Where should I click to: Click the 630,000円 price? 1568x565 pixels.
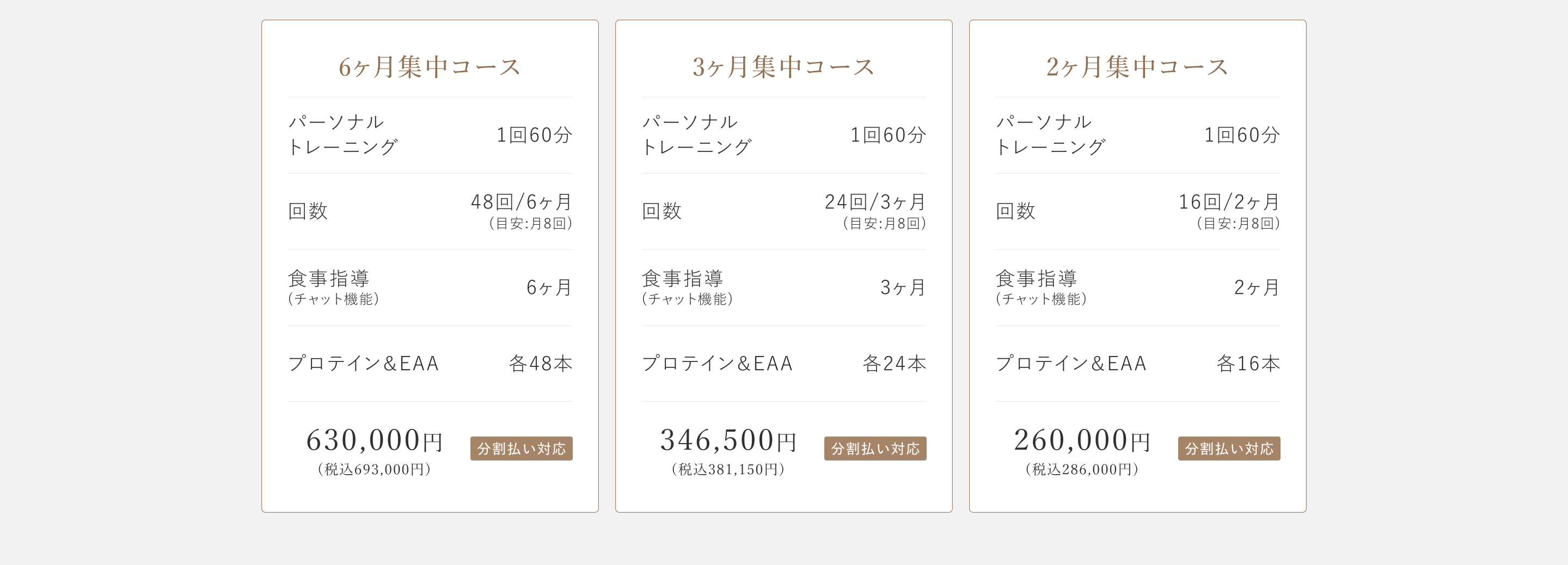375,440
